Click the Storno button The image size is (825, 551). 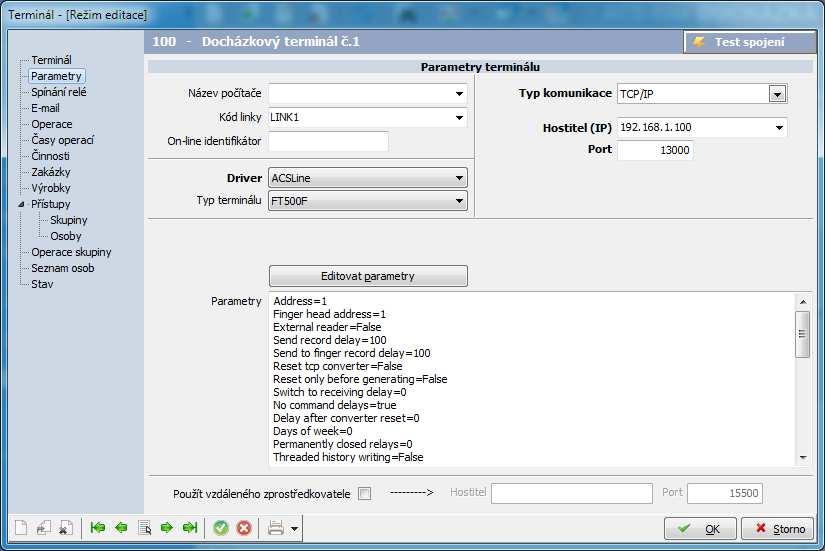click(x=778, y=528)
